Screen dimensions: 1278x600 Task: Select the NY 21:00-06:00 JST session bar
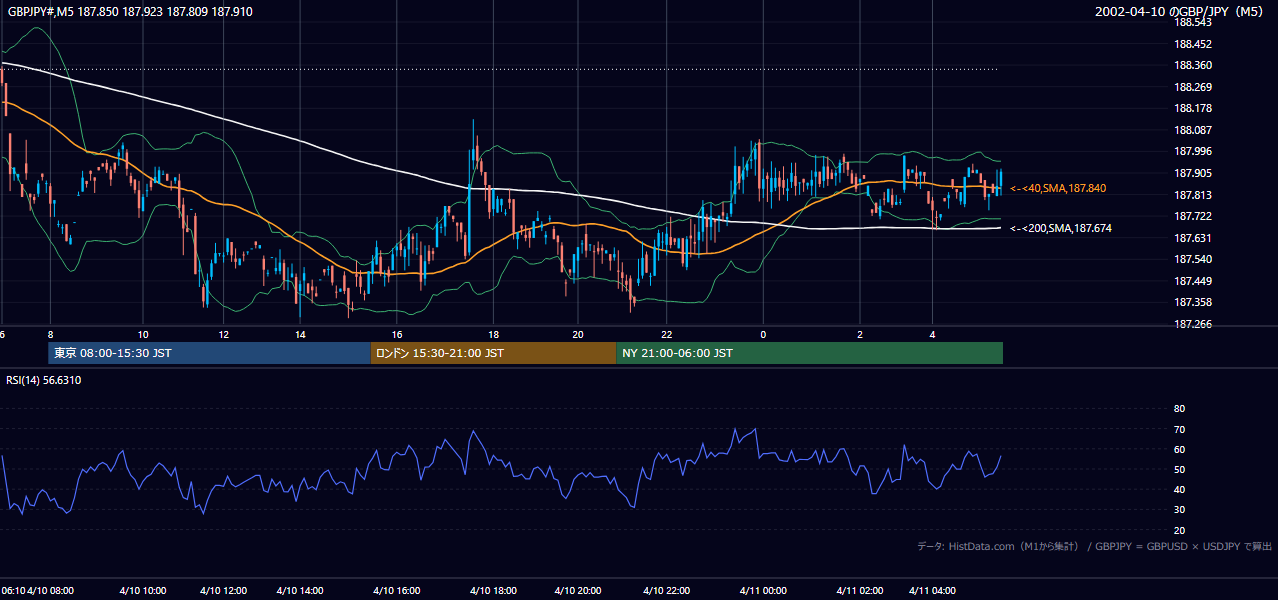point(809,353)
